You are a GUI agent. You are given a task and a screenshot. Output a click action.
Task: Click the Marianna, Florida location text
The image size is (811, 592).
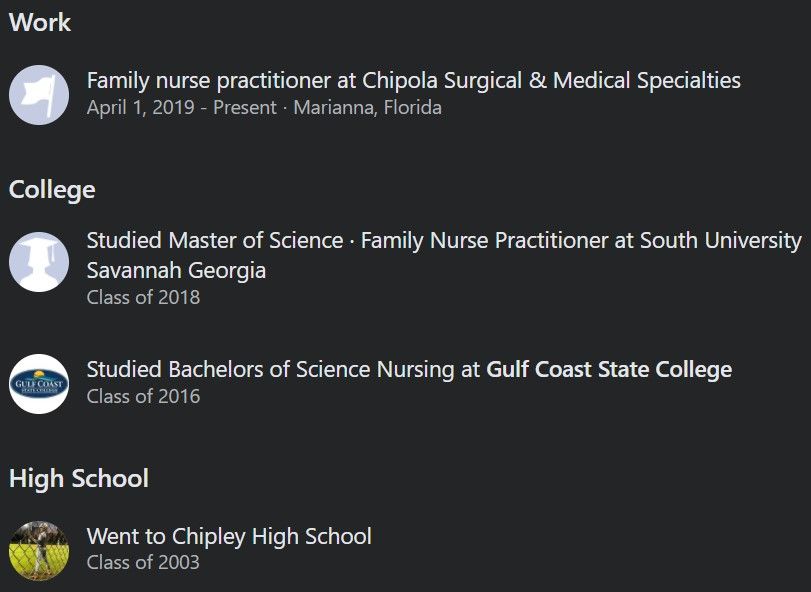(x=368, y=108)
